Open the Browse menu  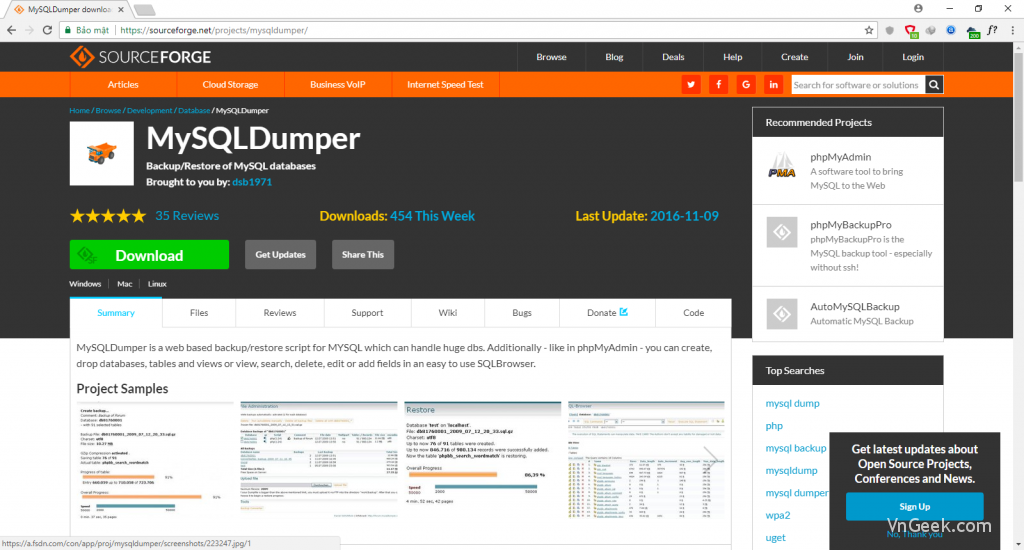point(551,57)
